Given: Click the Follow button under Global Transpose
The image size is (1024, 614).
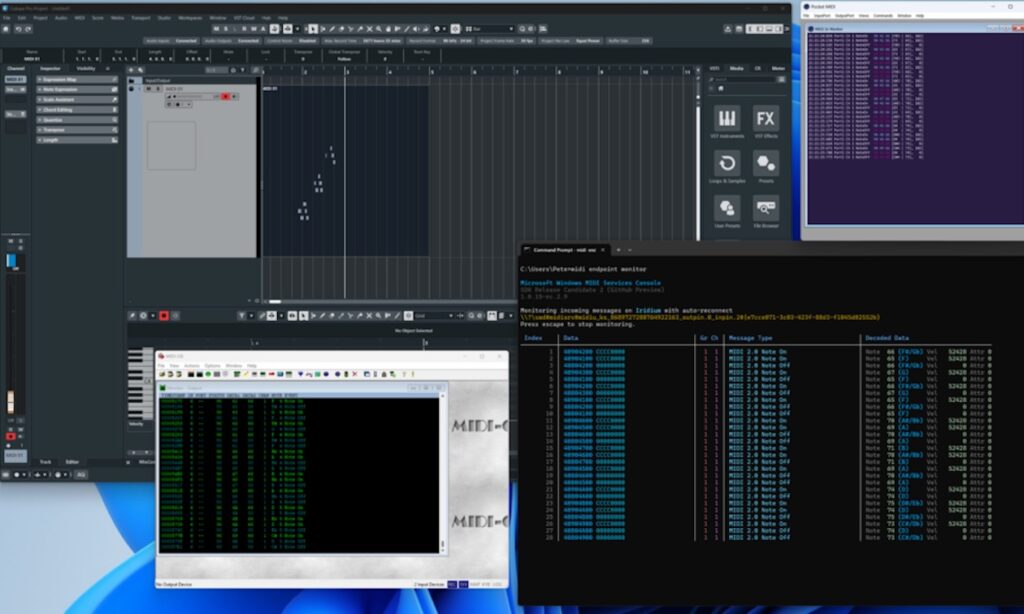Looking at the screenshot, I should (x=344, y=58).
